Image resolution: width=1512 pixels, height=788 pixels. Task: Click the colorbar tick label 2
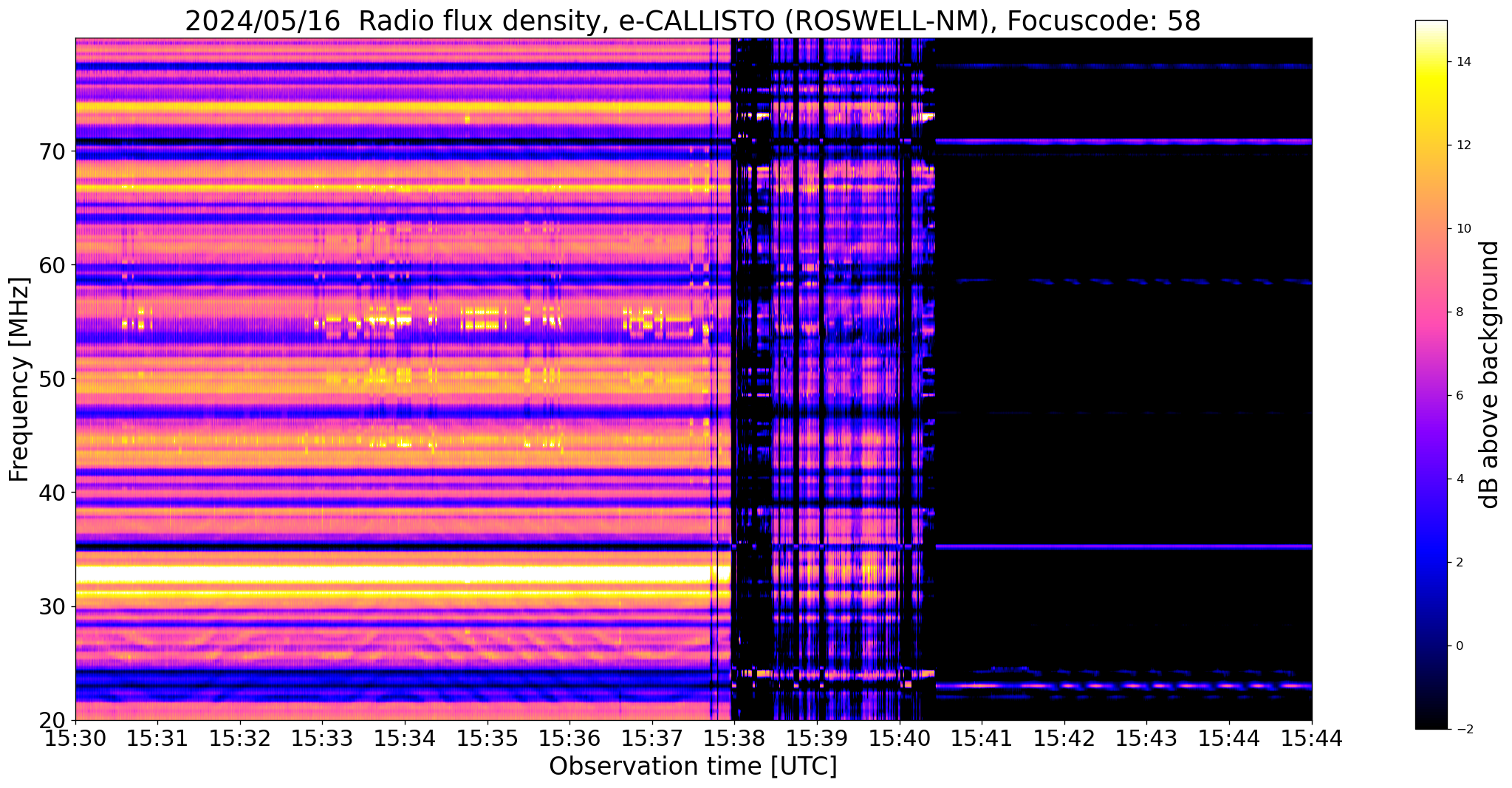(x=1460, y=563)
